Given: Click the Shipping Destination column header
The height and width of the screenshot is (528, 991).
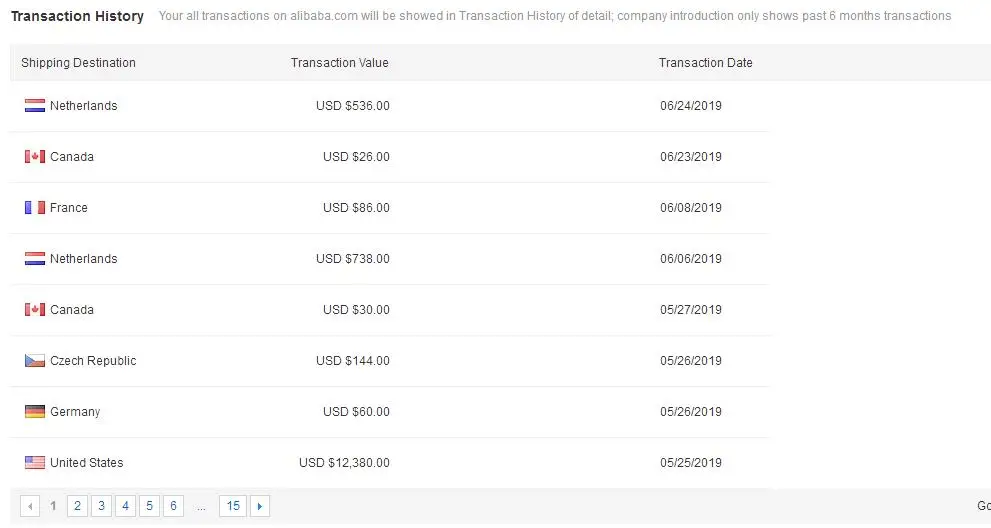Looking at the screenshot, I should click(x=78, y=63).
